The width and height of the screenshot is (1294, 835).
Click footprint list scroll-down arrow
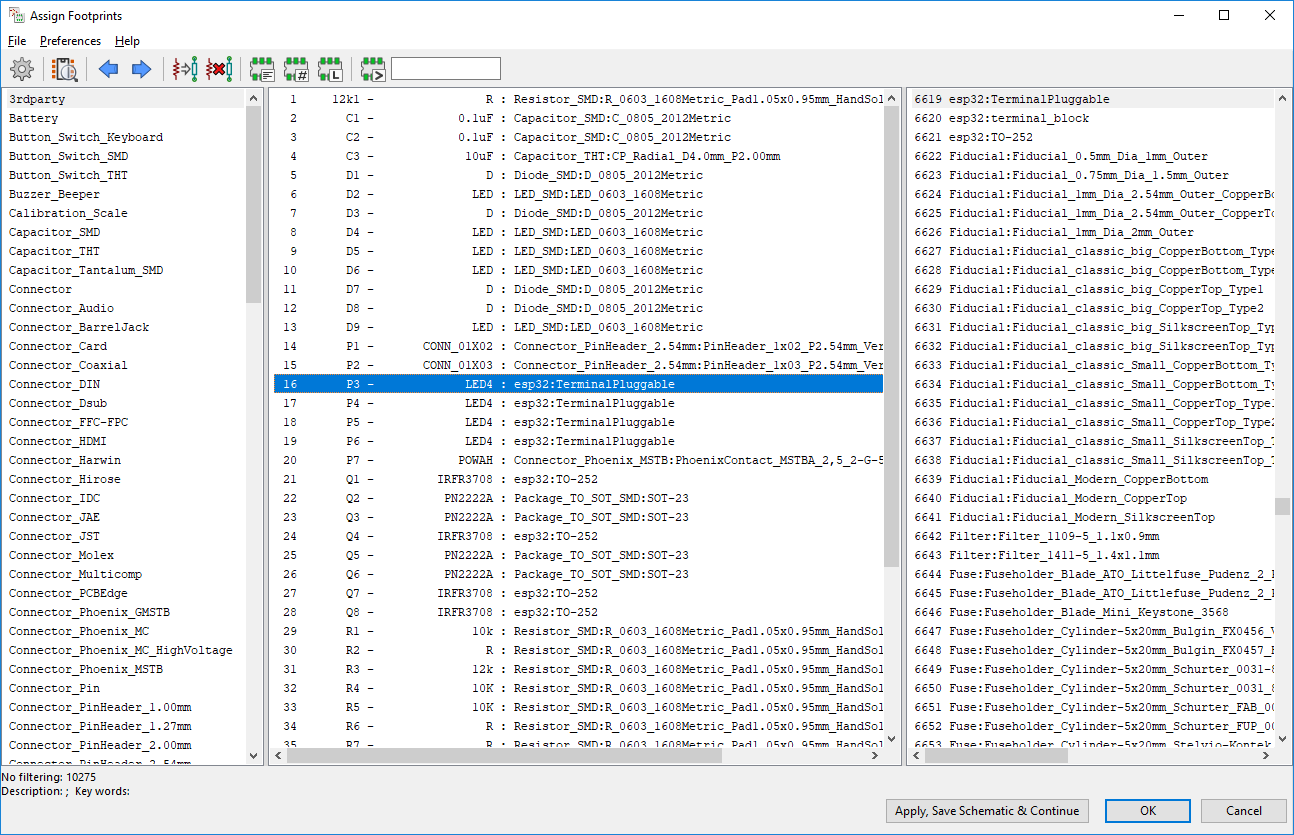pos(1282,739)
